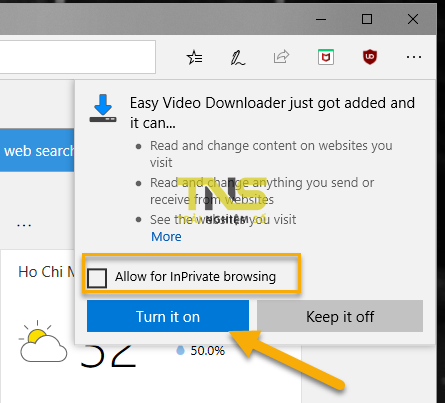The image size is (445, 403).
Task: Click the web search button
Action: pos(37,150)
